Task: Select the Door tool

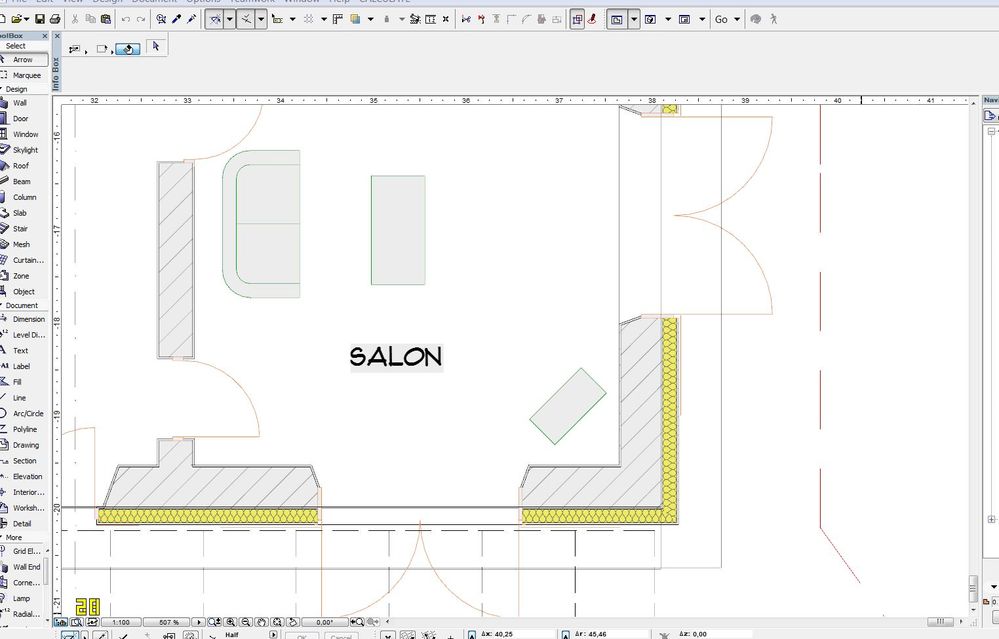Action: [x=19, y=118]
